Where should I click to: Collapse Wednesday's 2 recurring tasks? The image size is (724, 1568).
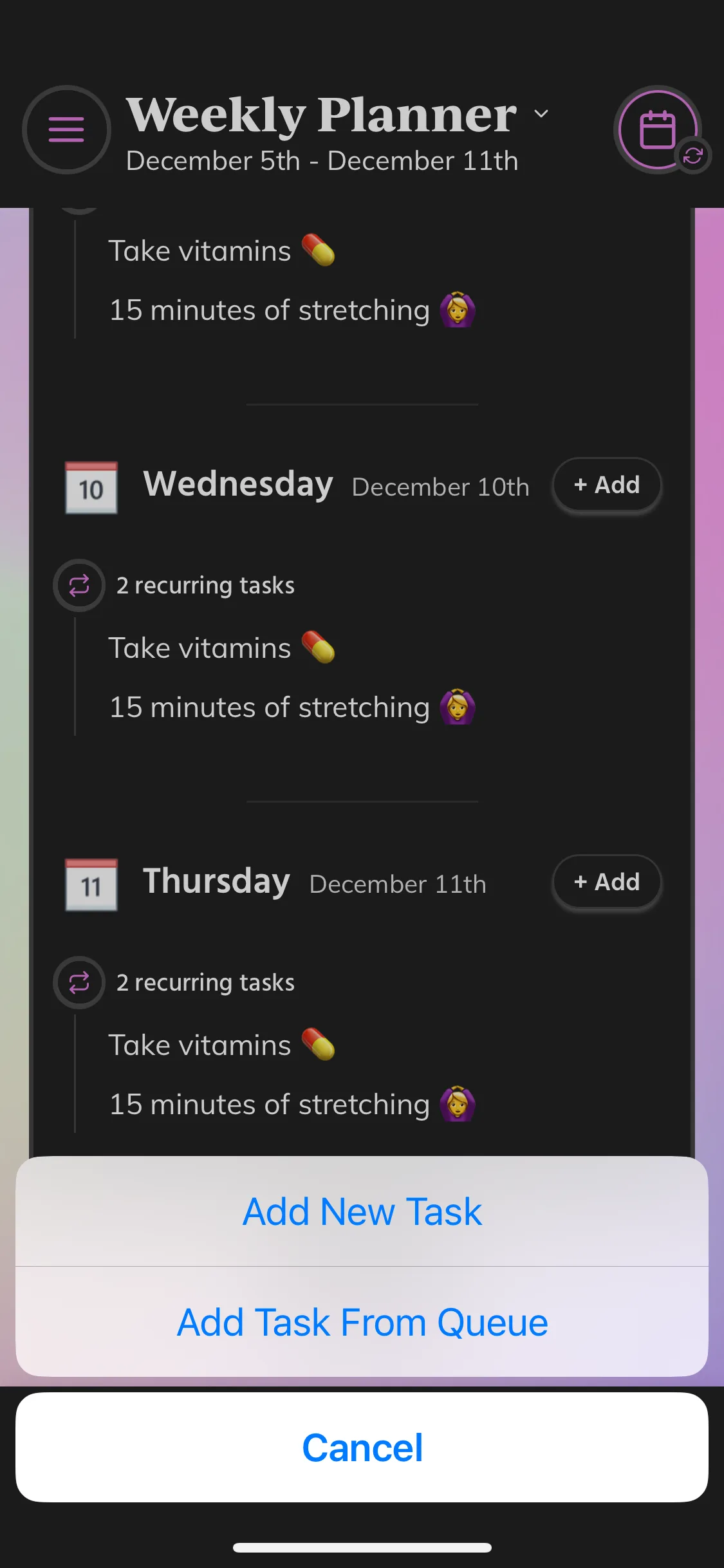click(x=205, y=586)
